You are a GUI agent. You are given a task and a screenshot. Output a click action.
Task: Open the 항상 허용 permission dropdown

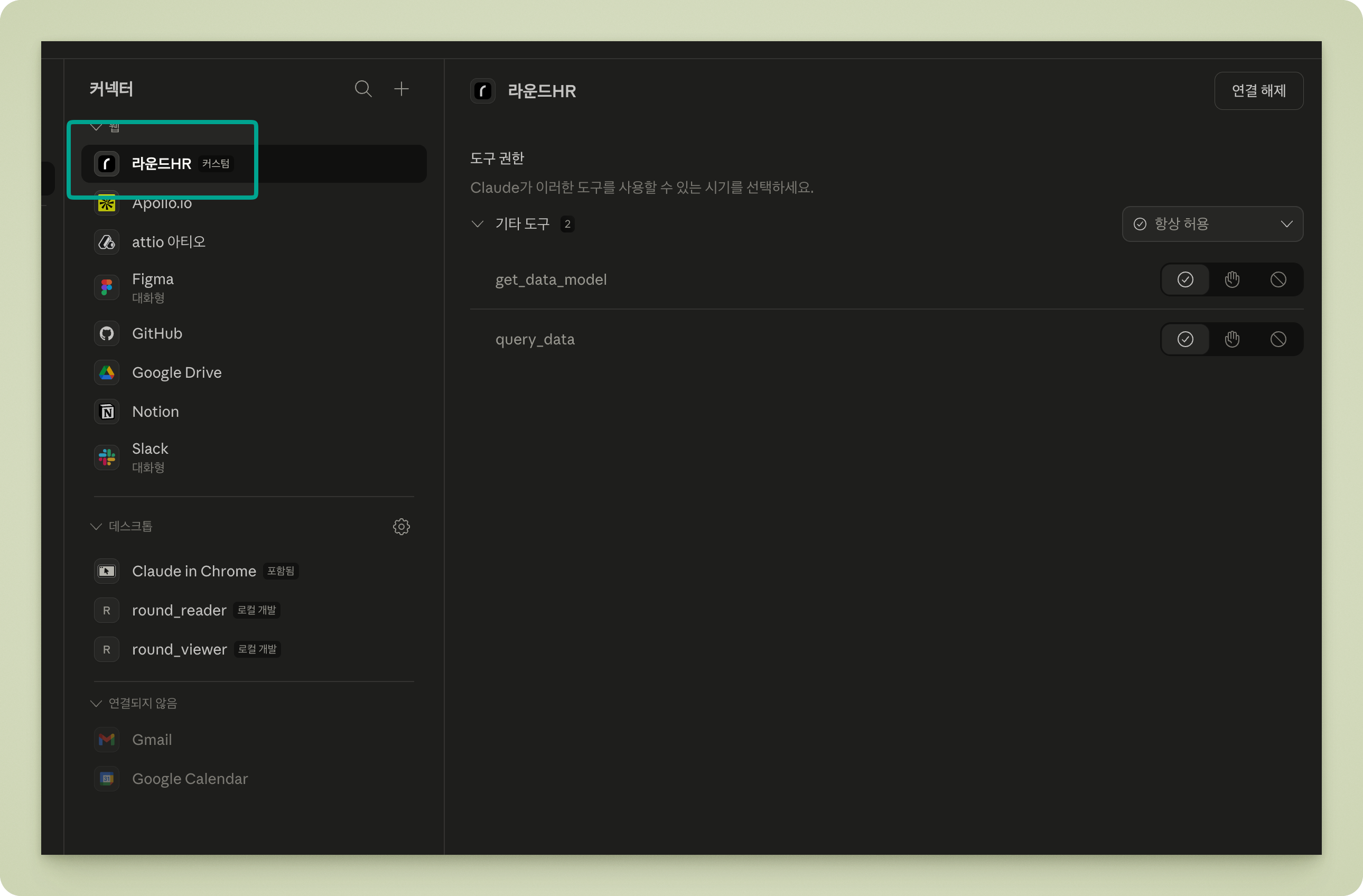(x=1212, y=224)
